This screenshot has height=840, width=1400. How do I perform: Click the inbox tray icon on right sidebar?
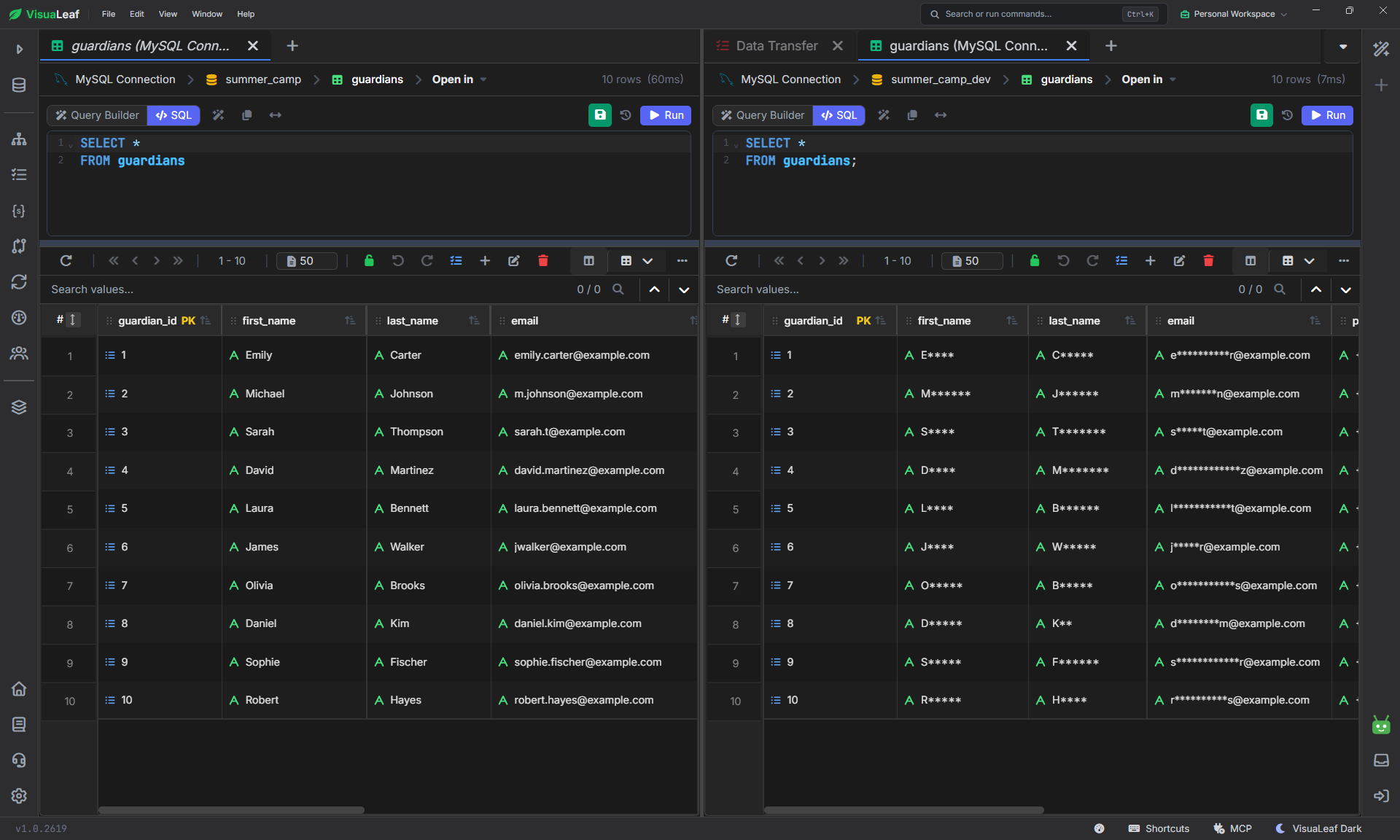[1381, 761]
